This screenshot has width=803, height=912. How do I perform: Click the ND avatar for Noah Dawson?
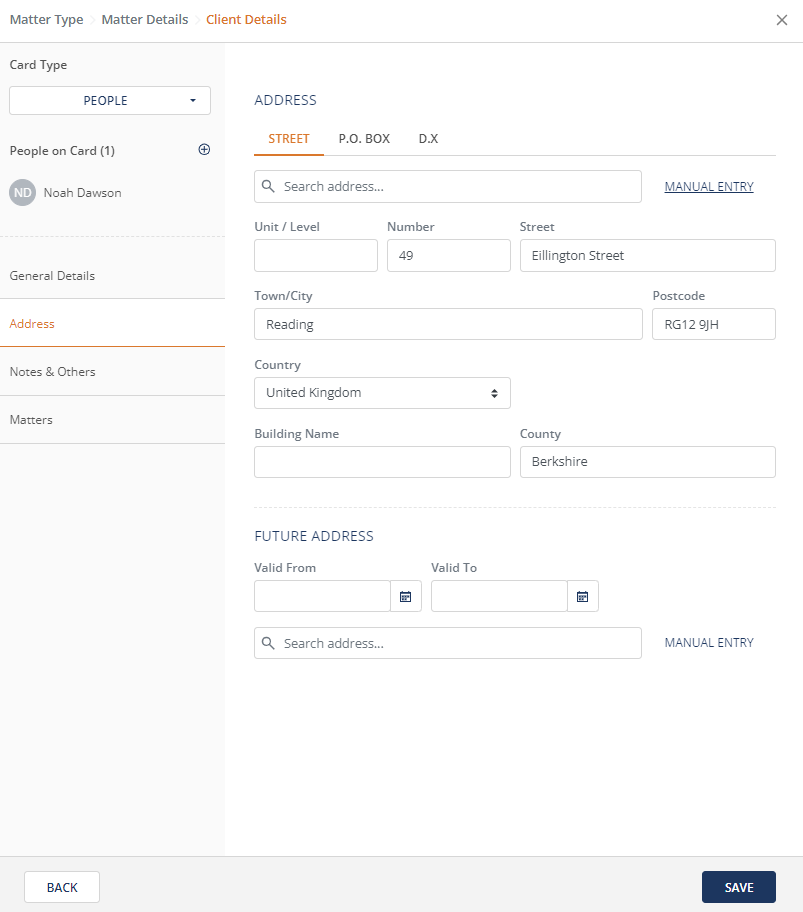pyautogui.click(x=22, y=193)
